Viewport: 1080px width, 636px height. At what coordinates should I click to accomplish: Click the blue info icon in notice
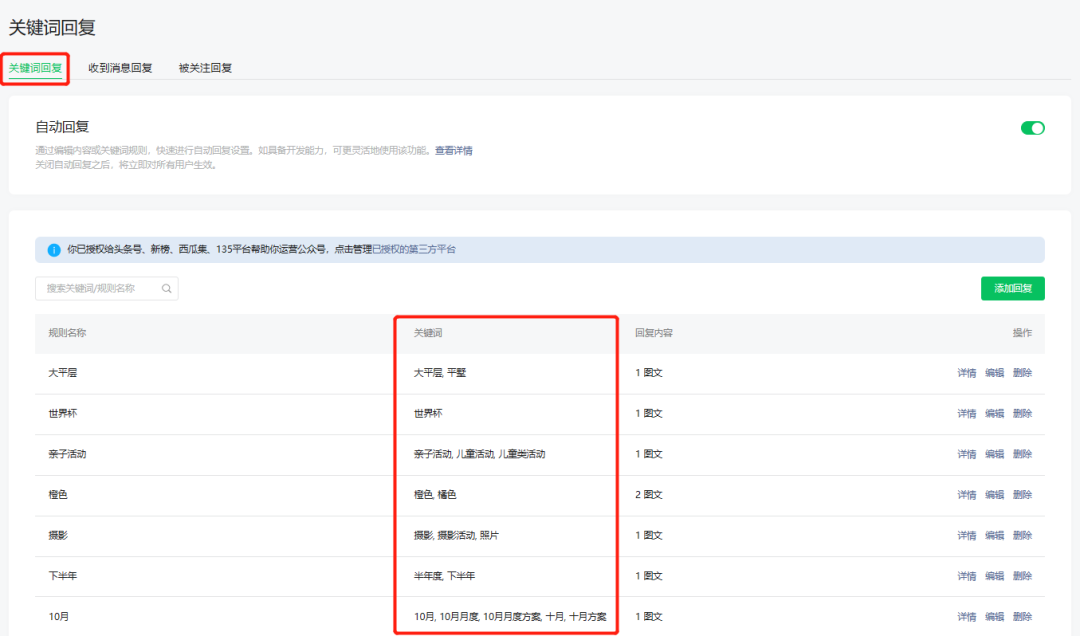54,250
